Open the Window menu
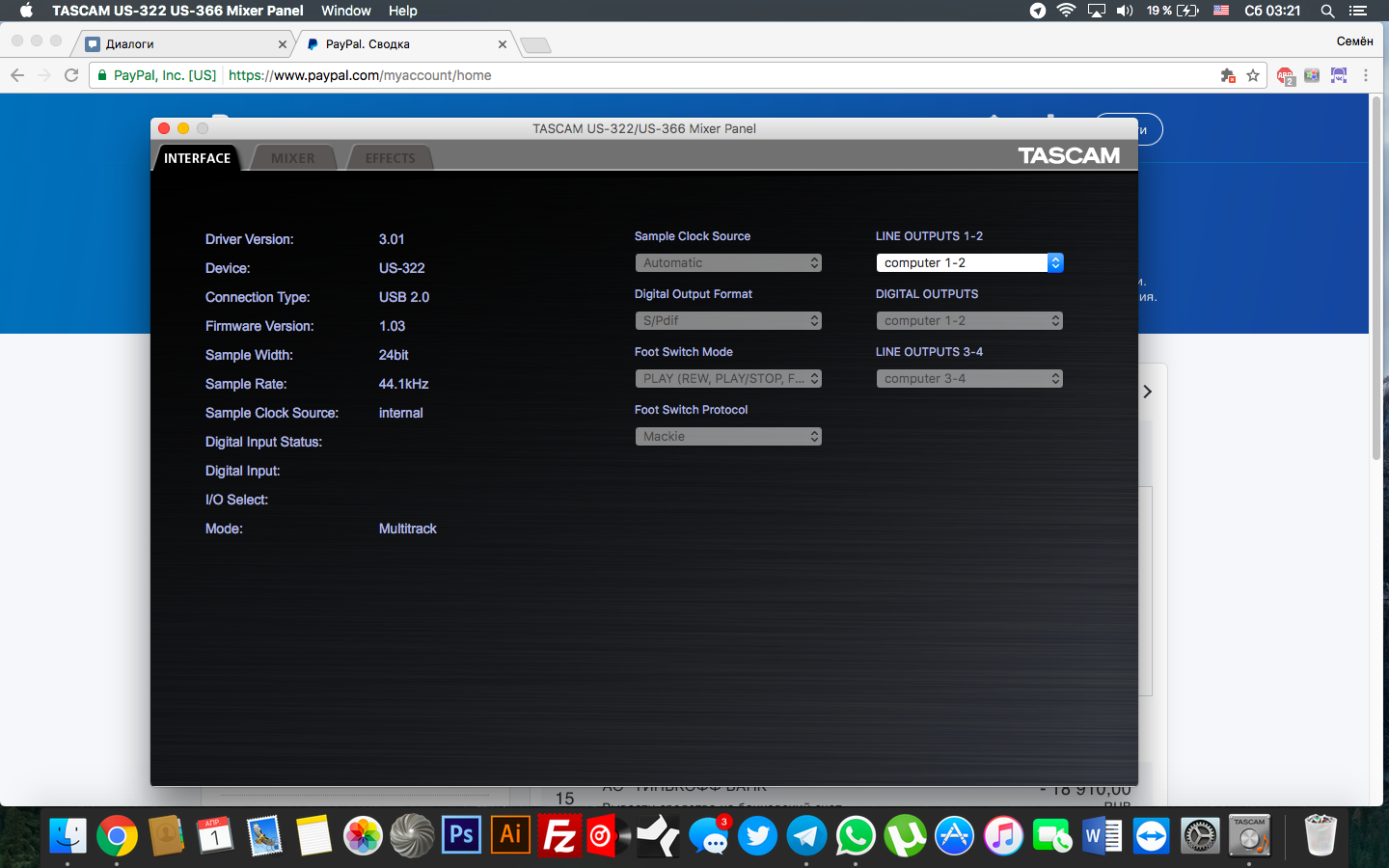 click(x=346, y=11)
